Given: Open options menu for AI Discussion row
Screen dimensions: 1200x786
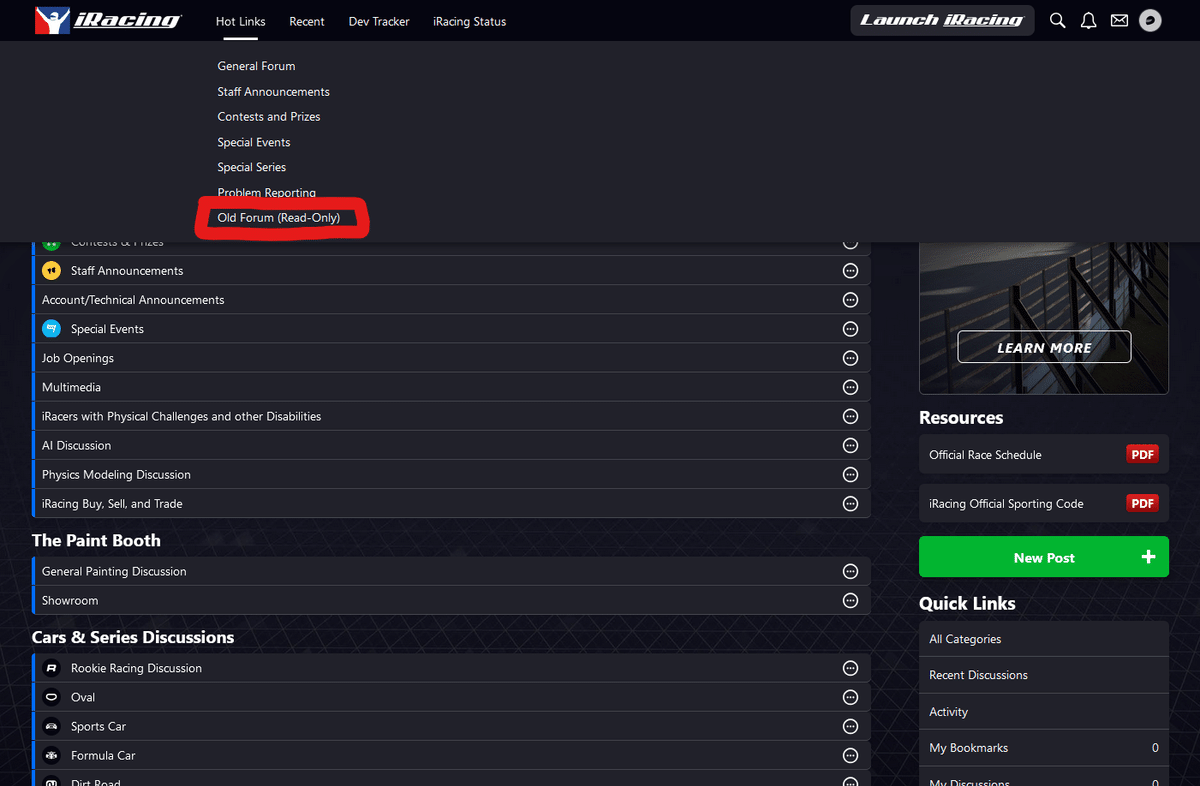Looking at the screenshot, I should click(850, 445).
